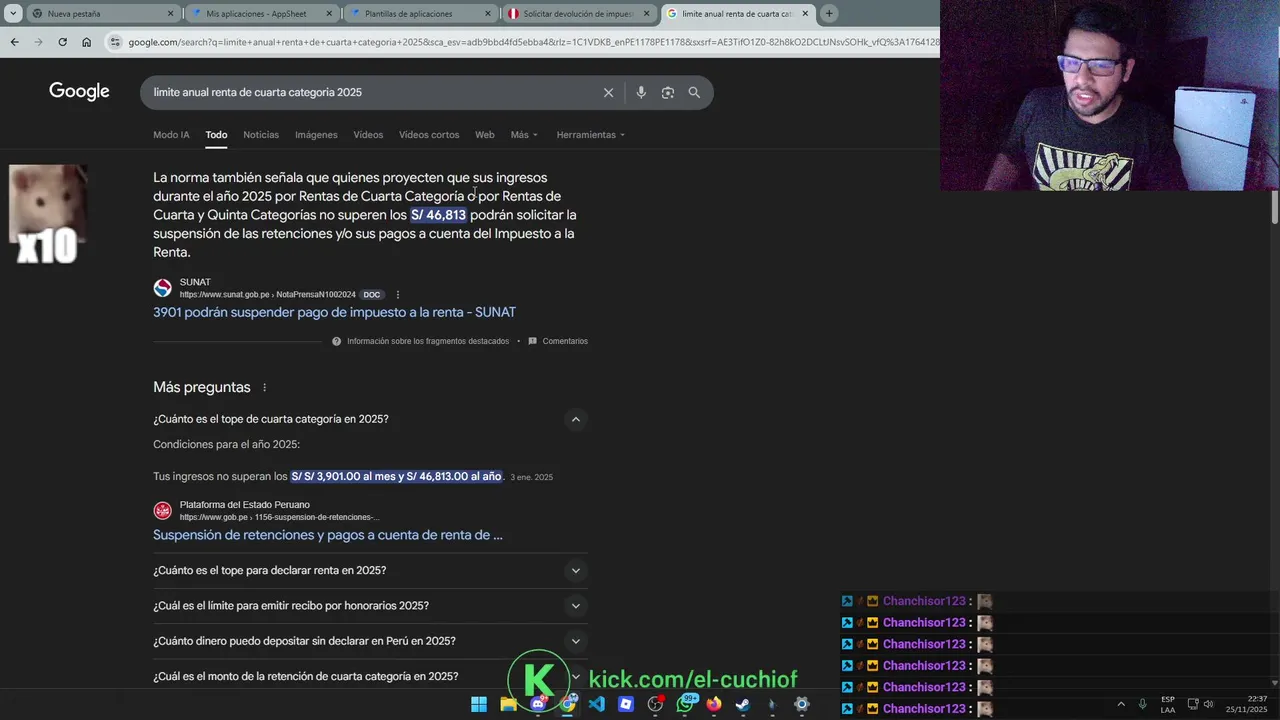1280x720 pixels.
Task: Reload the current page
Action: click(x=62, y=42)
